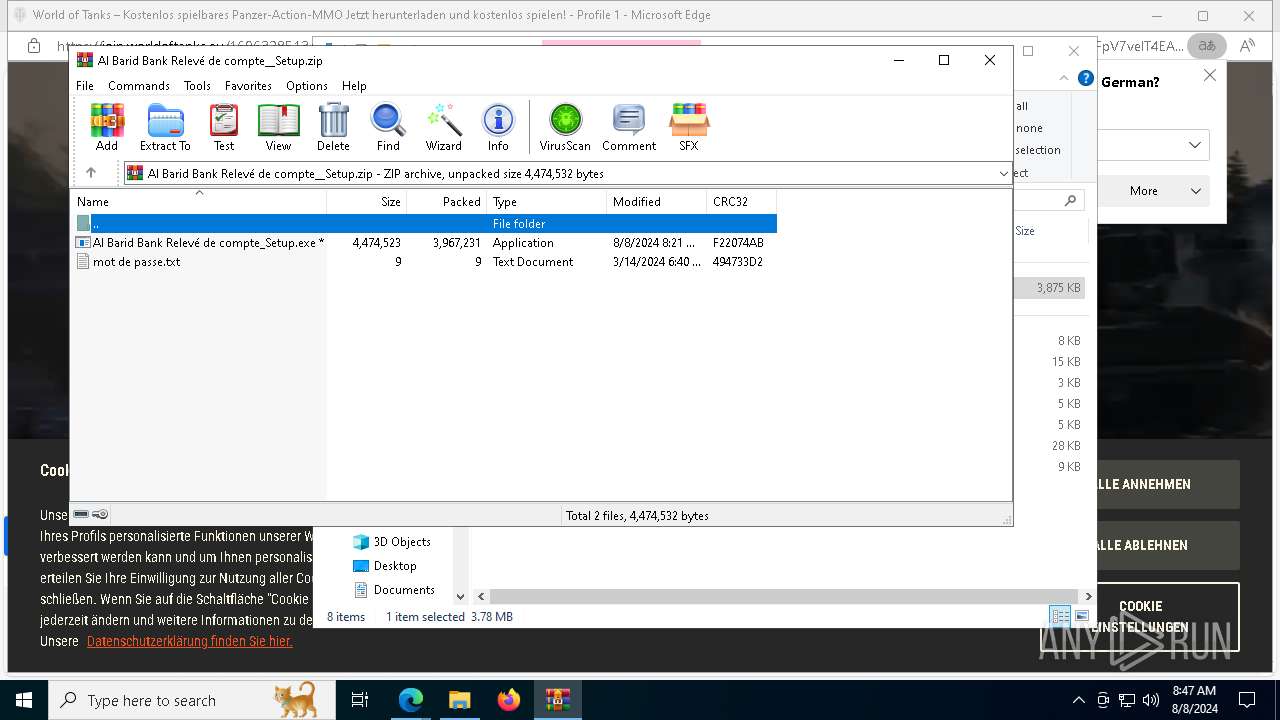
Task: Open the View file tool
Action: (278, 128)
